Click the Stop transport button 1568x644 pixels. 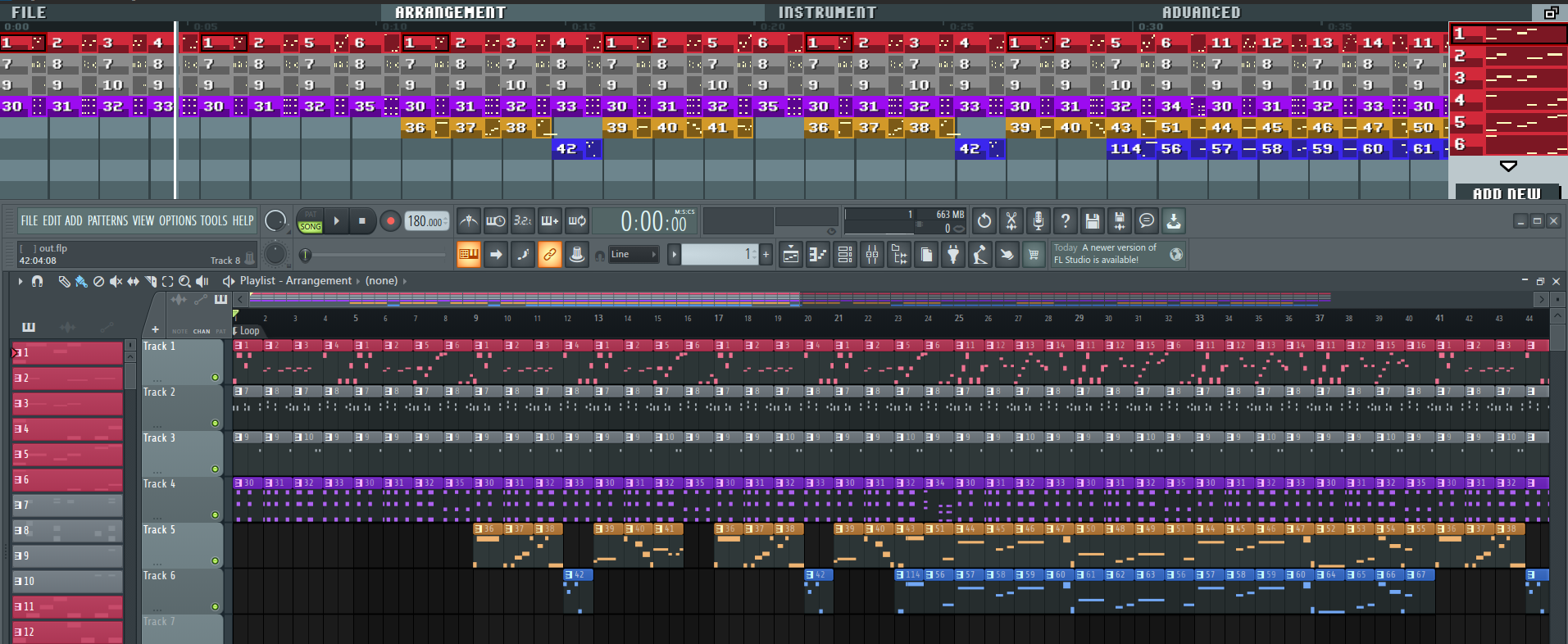pos(362,221)
